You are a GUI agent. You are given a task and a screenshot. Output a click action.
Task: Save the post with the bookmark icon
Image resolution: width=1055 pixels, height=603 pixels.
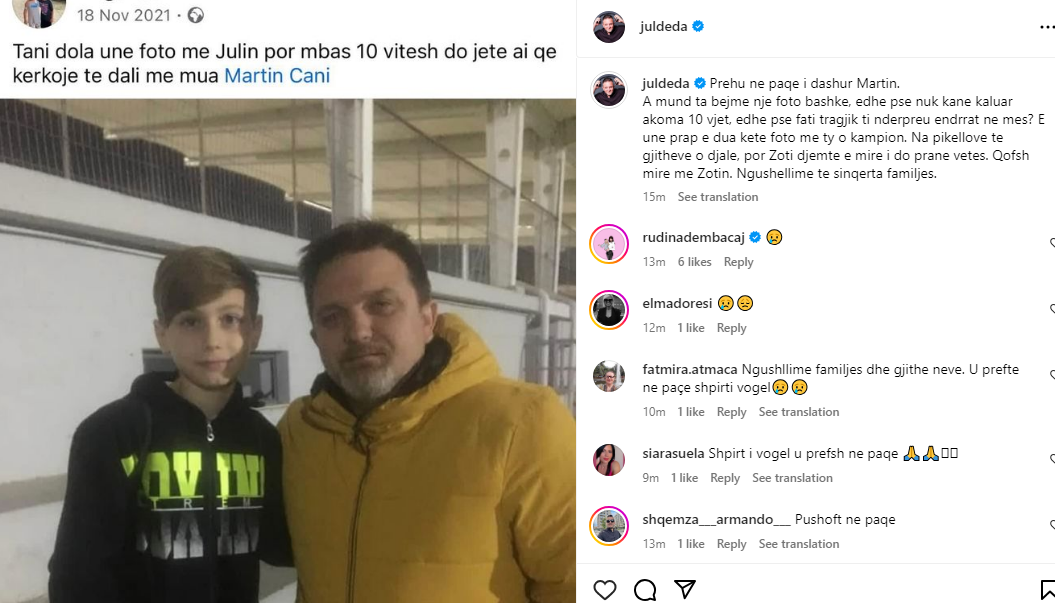click(x=1048, y=590)
